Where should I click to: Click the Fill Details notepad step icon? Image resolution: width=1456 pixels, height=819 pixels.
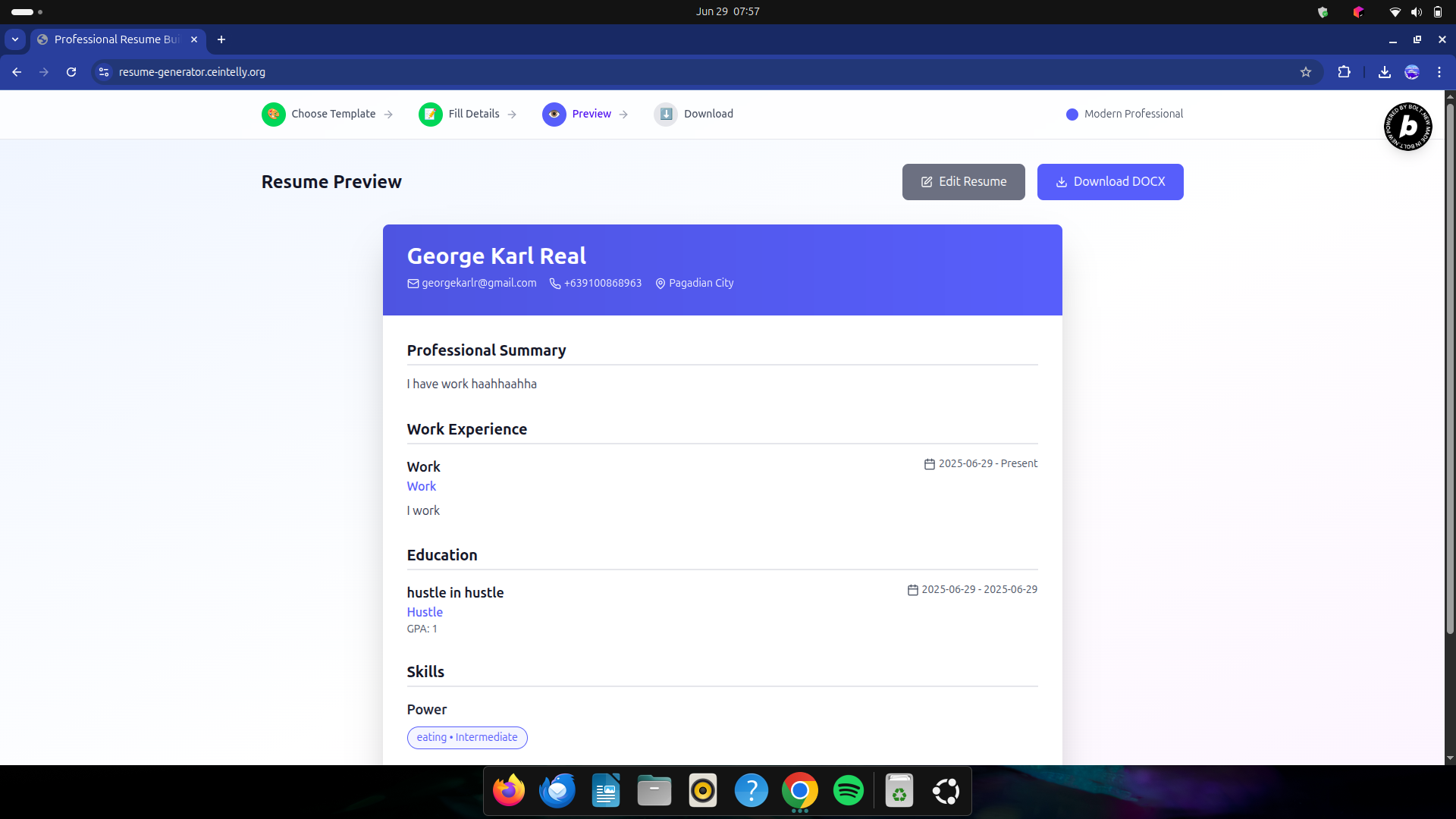[x=430, y=115]
